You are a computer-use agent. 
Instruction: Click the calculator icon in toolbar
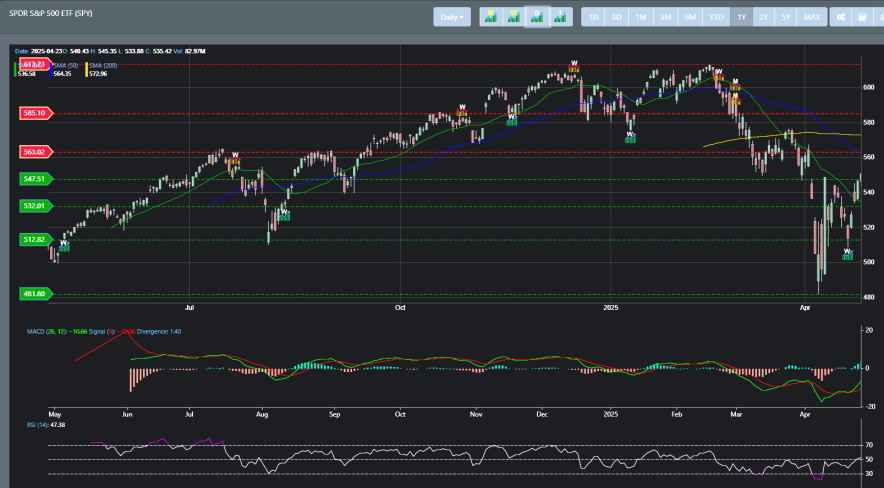click(x=862, y=17)
